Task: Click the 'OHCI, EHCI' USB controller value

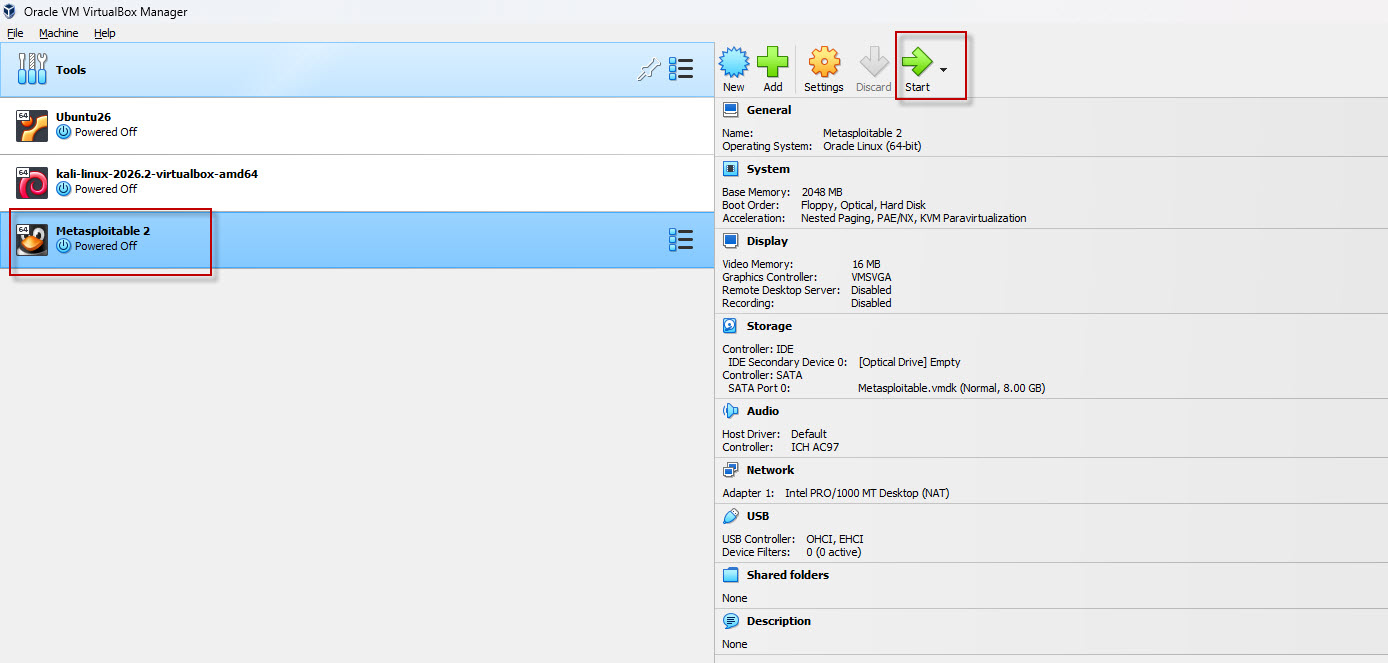Action: 835,539
